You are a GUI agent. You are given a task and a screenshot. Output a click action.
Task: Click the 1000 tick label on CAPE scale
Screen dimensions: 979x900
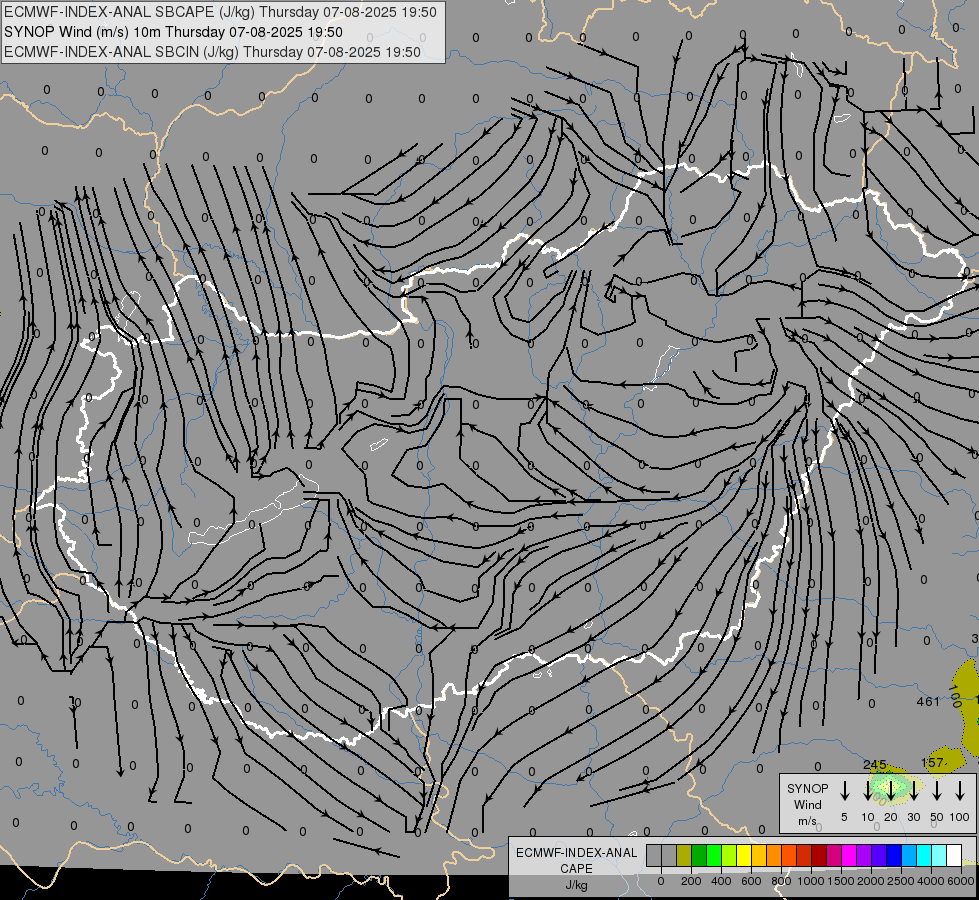tap(810, 881)
